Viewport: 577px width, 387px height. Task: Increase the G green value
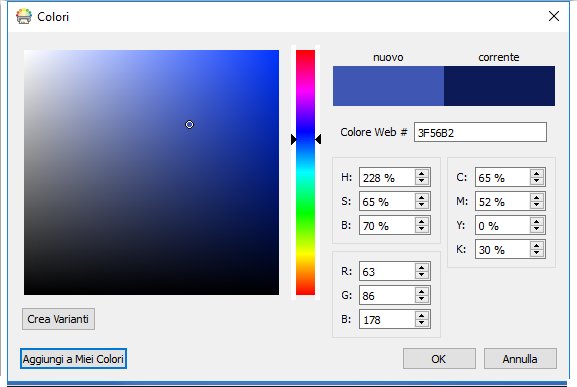pos(422,291)
